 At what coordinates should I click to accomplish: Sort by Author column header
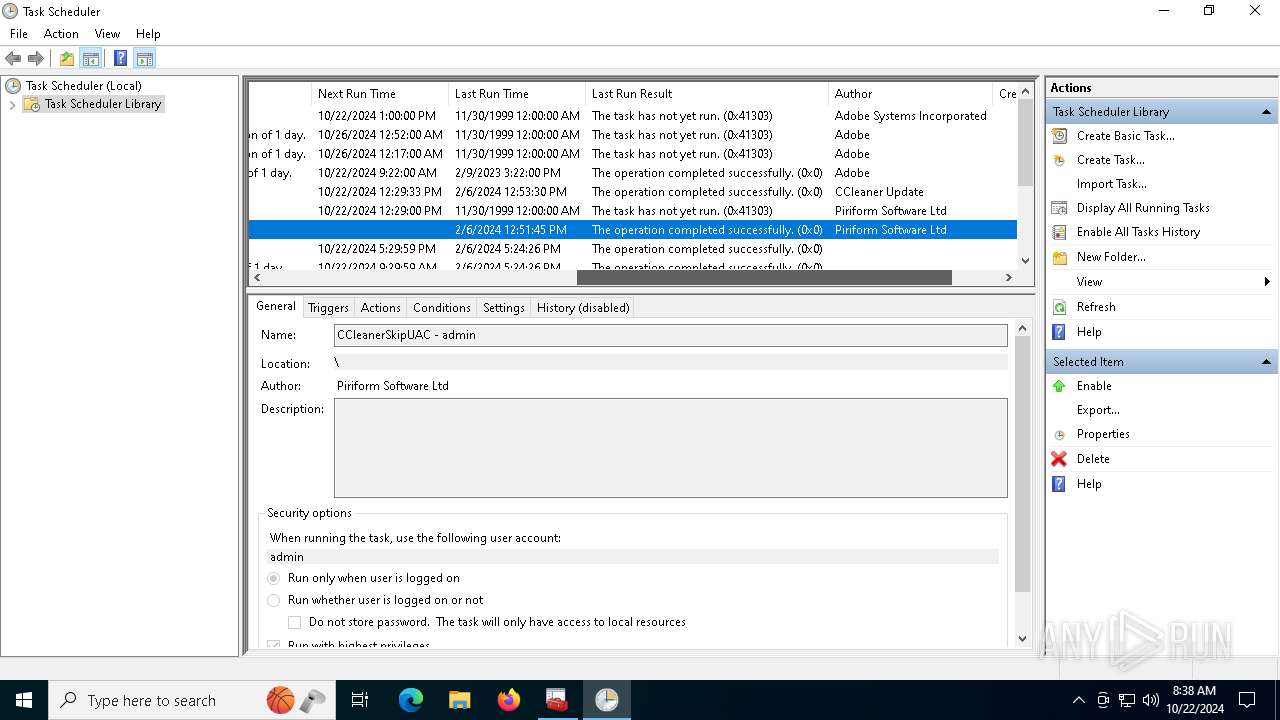tap(911, 94)
